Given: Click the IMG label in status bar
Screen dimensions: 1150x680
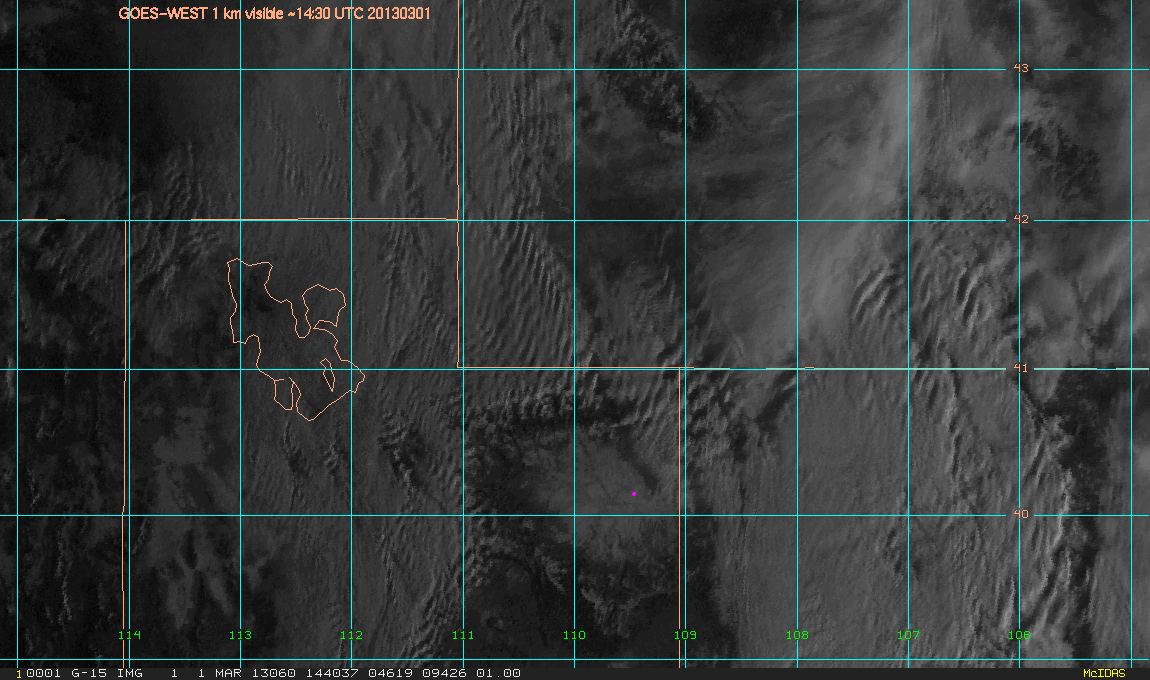Looking at the screenshot, I should (130, 673).
